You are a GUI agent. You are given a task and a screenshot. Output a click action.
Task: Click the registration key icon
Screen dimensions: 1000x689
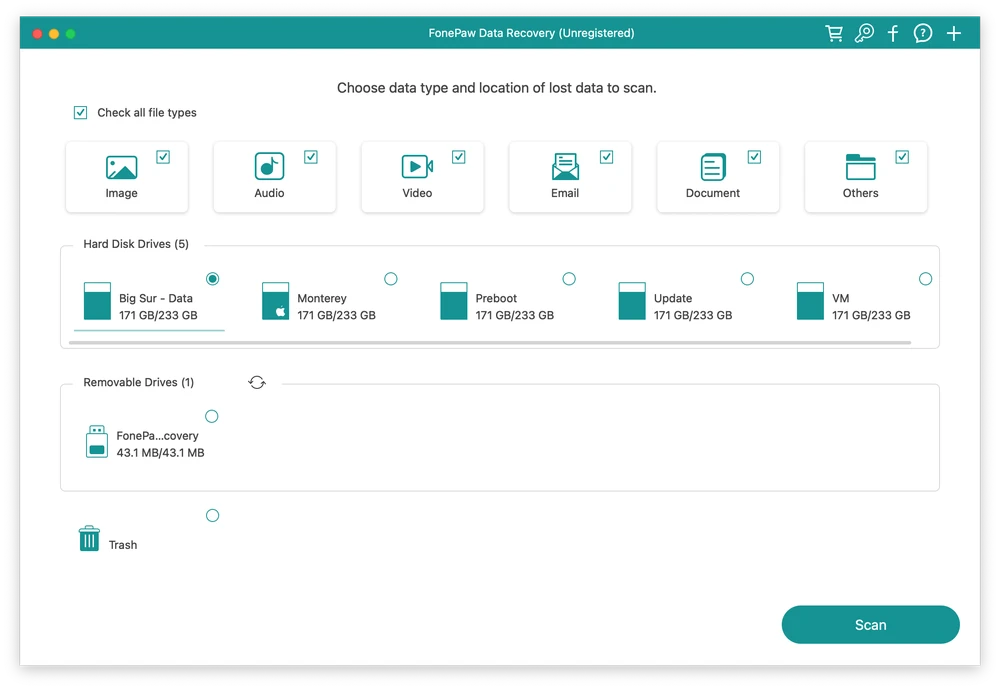[x=864, y=32]
